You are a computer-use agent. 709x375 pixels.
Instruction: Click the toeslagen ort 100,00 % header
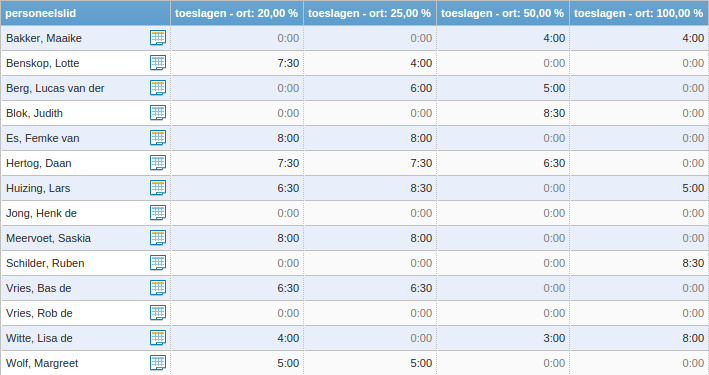(x=638, y=13)
